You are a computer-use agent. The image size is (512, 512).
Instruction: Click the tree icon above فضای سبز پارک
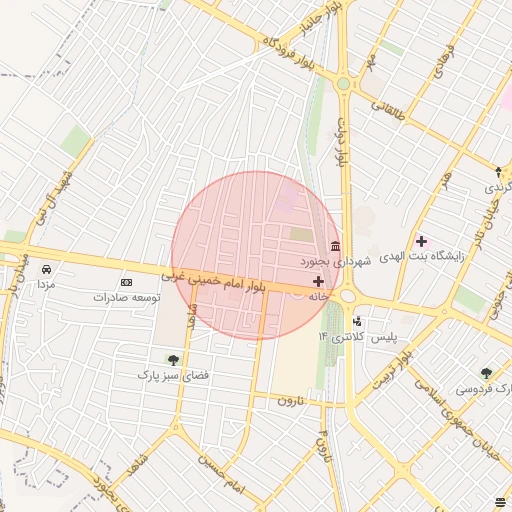coord(173,360)
